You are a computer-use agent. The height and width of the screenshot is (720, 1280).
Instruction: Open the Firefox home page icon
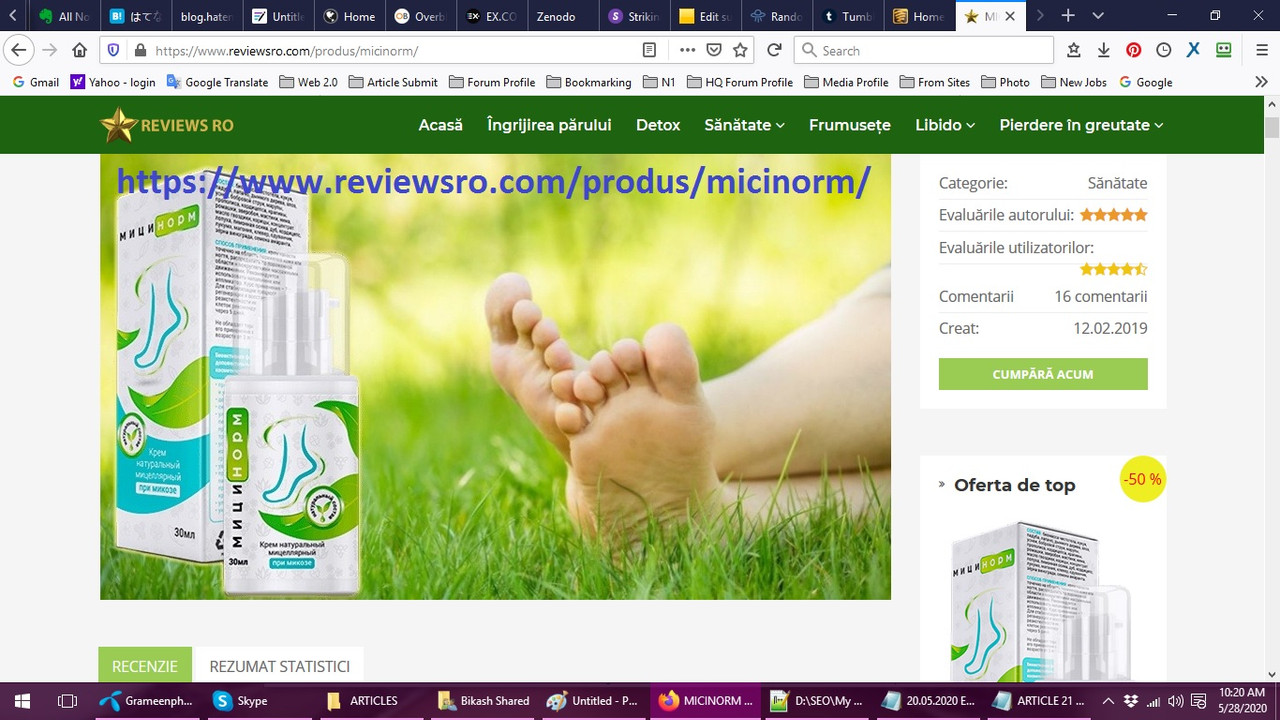point(80,50)
